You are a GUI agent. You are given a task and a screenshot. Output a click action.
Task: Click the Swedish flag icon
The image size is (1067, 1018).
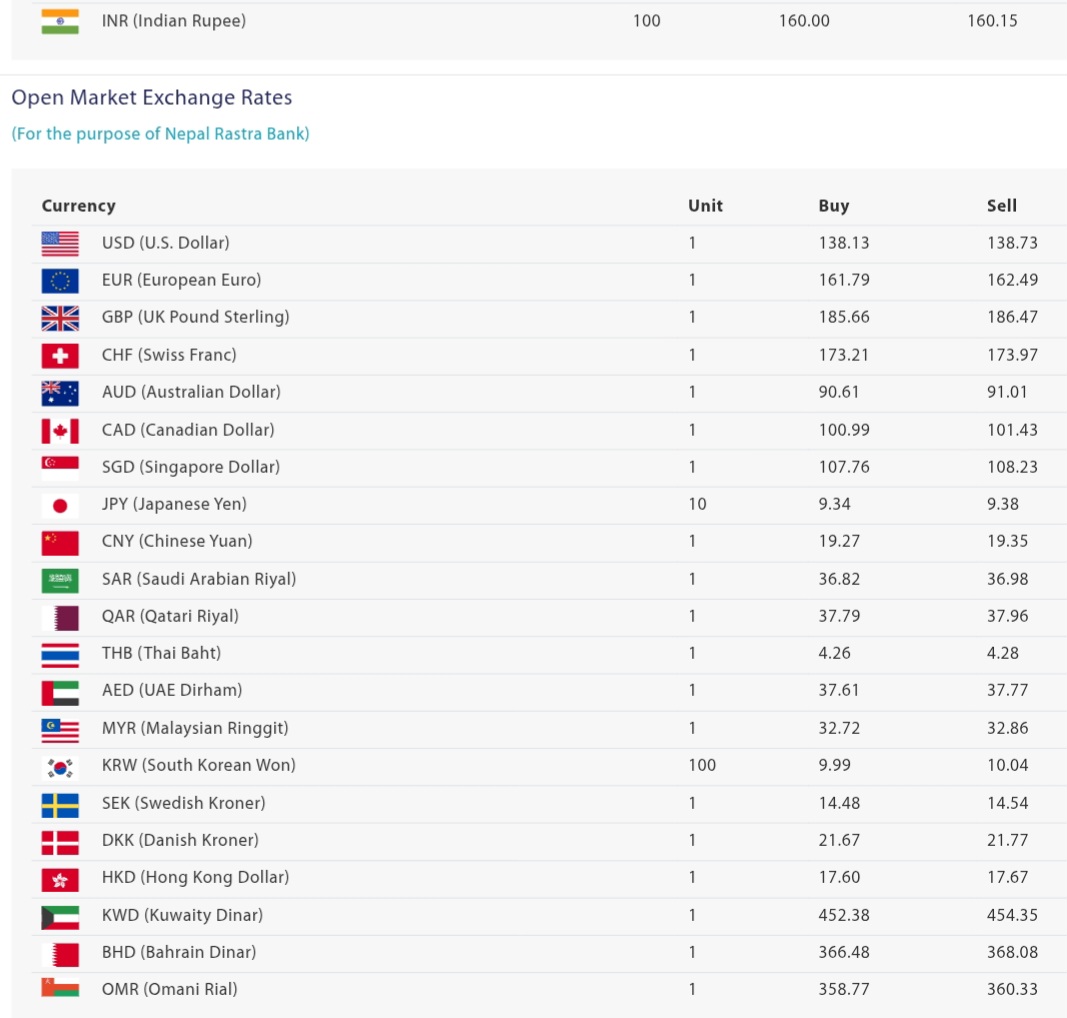pyautogui.click(x=60, y=804)
